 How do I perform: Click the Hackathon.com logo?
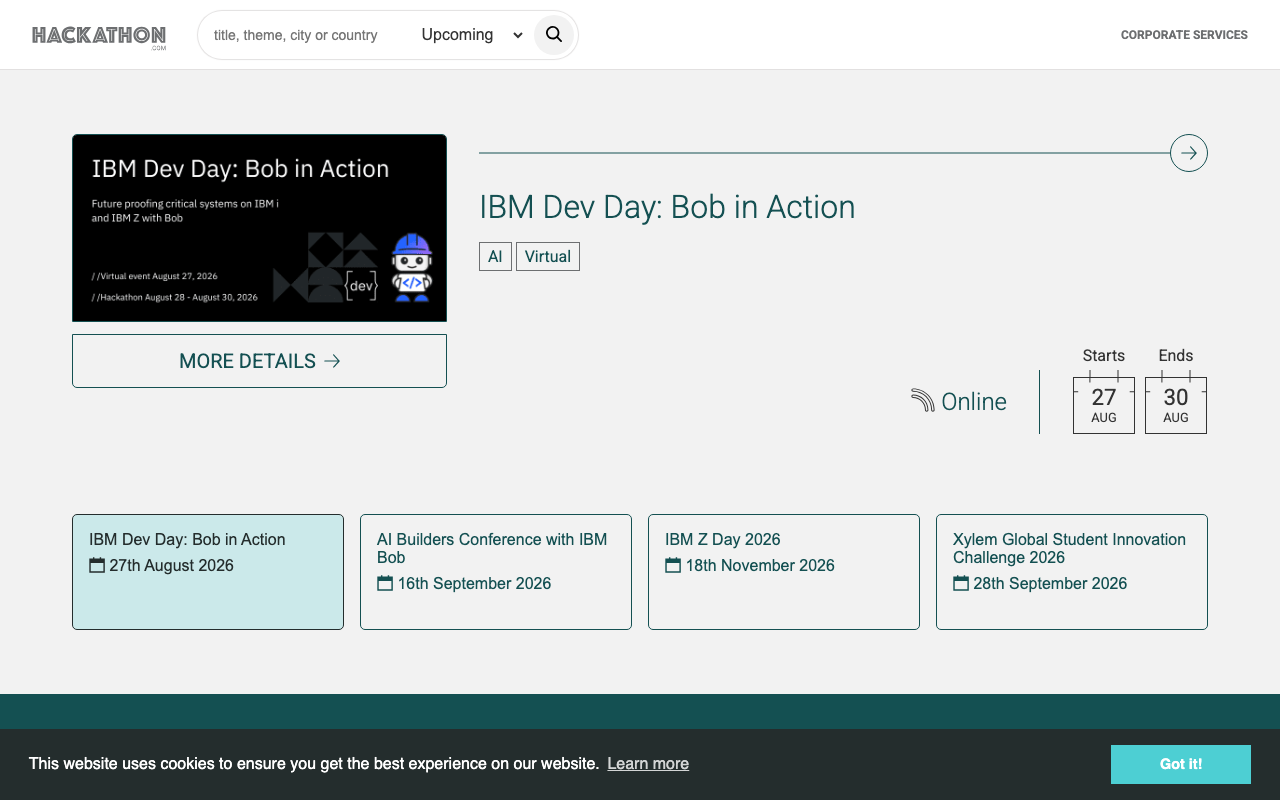99,37
